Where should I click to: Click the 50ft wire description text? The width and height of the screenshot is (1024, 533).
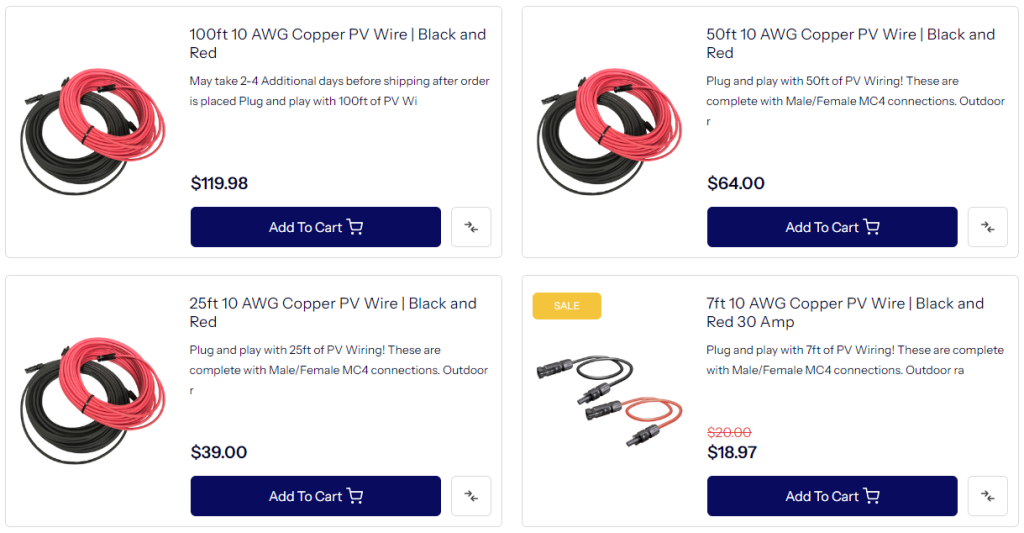(x=855, y=101)
